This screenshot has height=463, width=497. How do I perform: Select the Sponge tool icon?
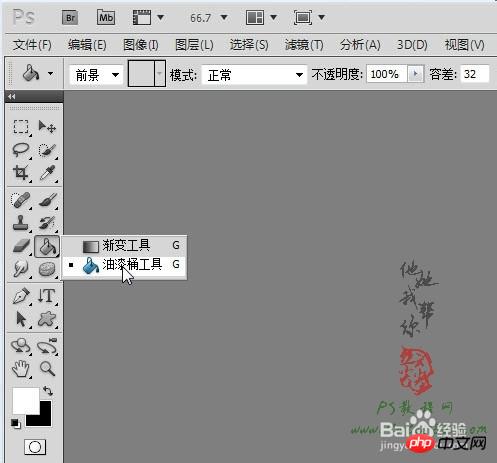pyautogui.click(x=47, y=269)
